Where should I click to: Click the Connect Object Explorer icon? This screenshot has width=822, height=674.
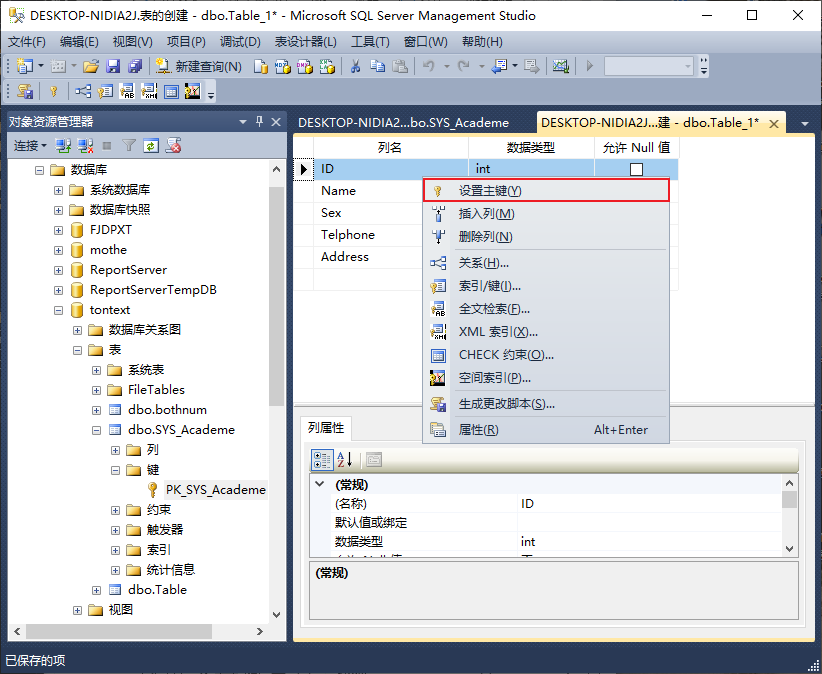[x=63, y=146]
